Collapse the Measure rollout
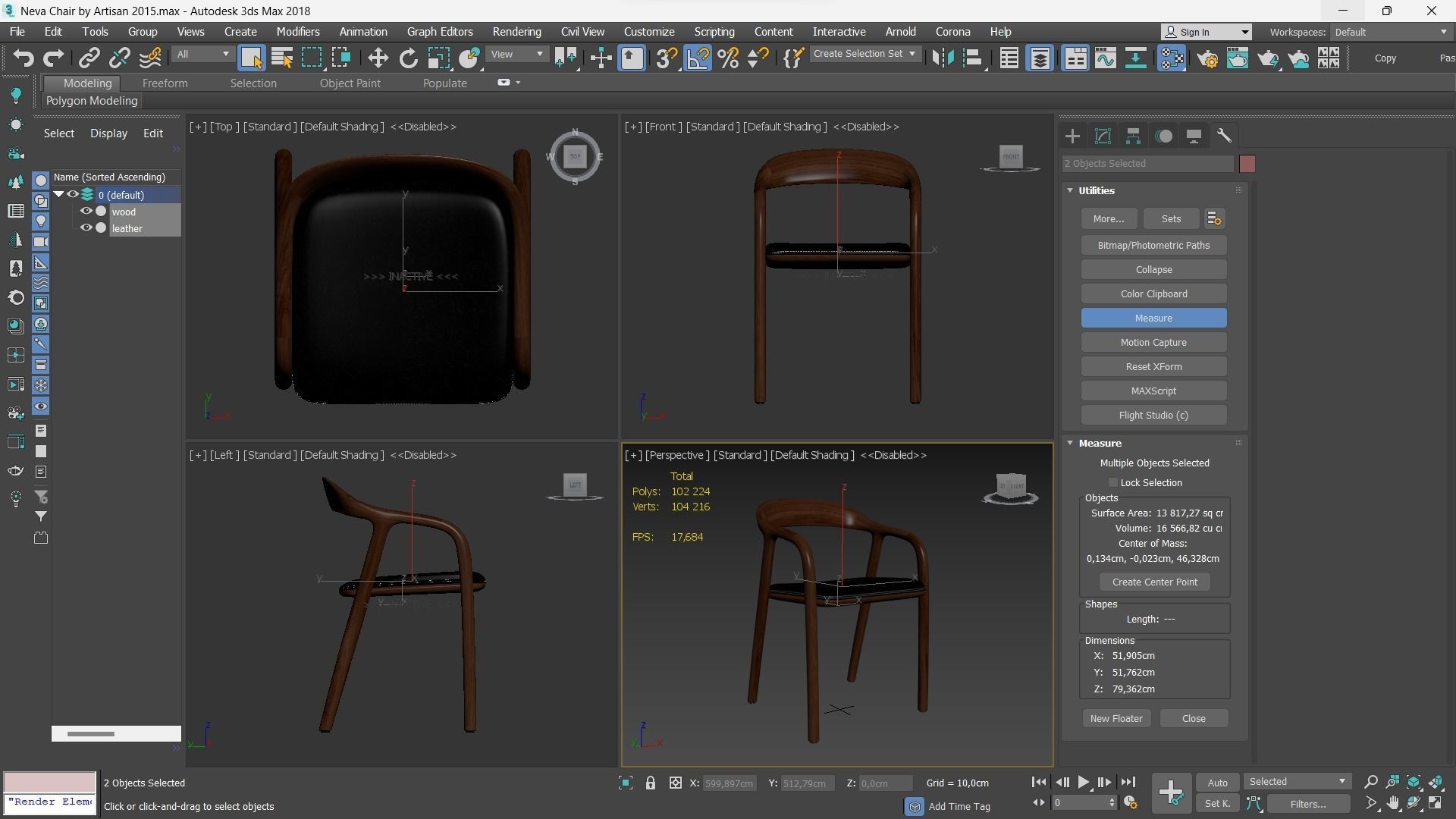Viewport: 1456px width, 819px height. click(x=1070, y=443)
